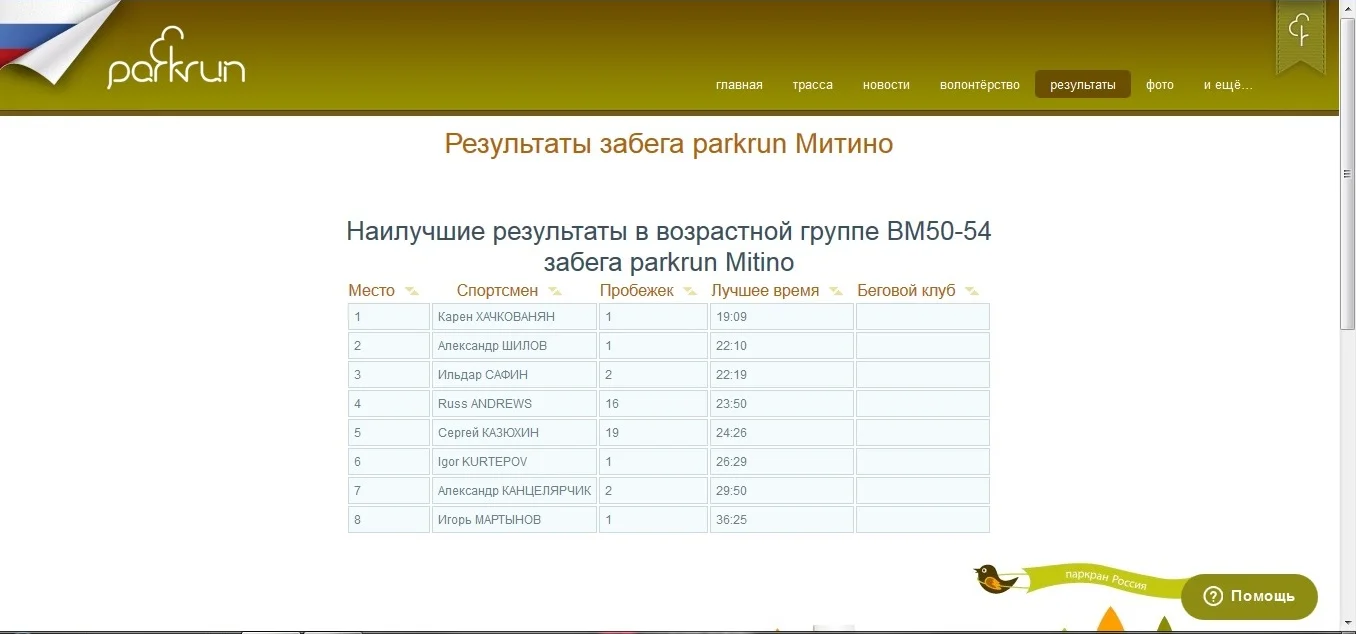Click best time 22:10
The width and height of the screenshot is (1356, 634).
coord(732,346)
